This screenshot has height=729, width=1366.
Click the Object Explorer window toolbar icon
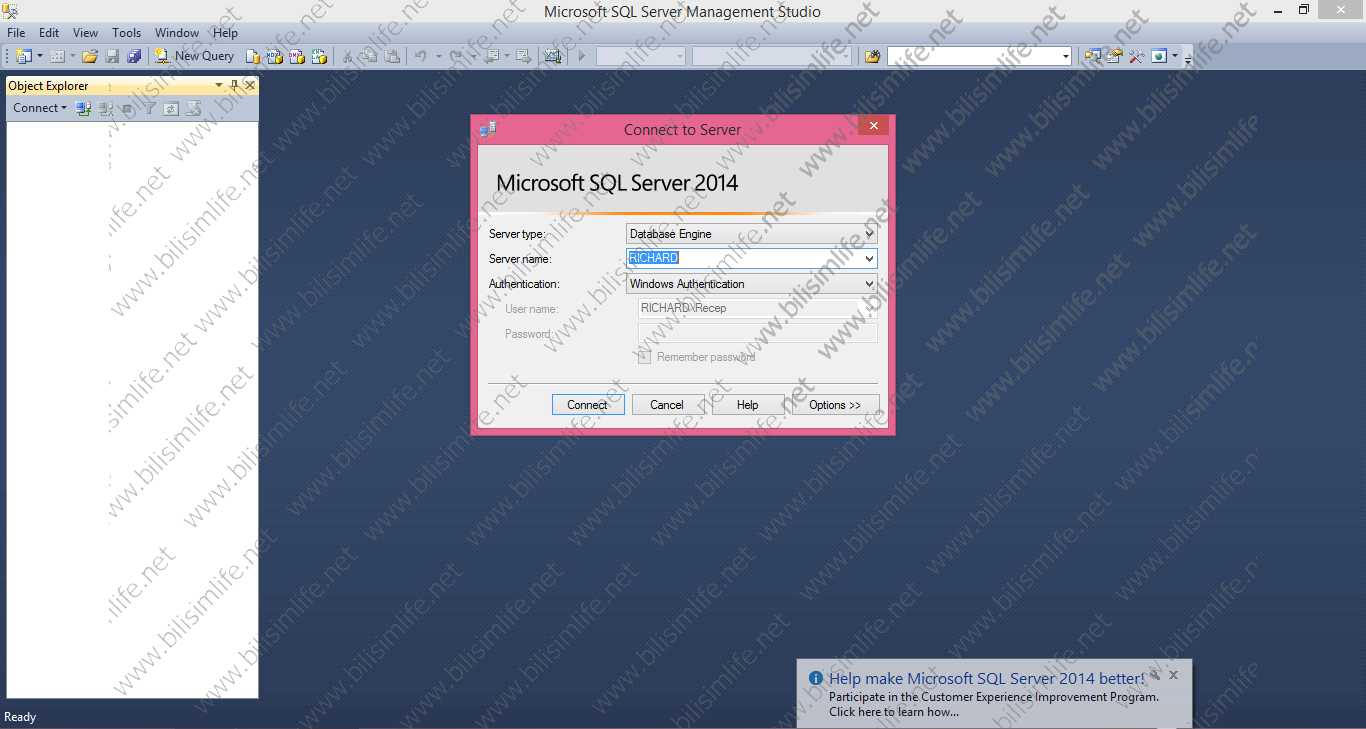1093,56
